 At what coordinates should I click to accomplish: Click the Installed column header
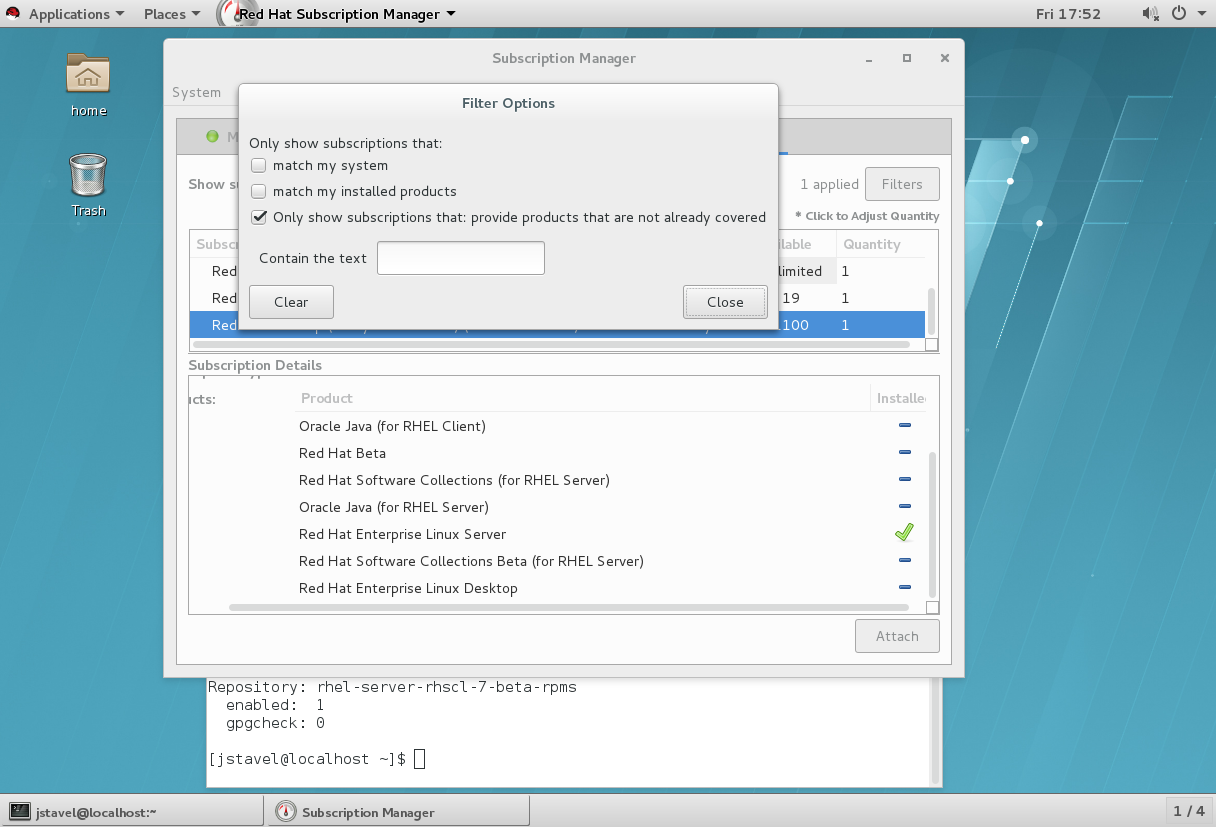[899, 398]
